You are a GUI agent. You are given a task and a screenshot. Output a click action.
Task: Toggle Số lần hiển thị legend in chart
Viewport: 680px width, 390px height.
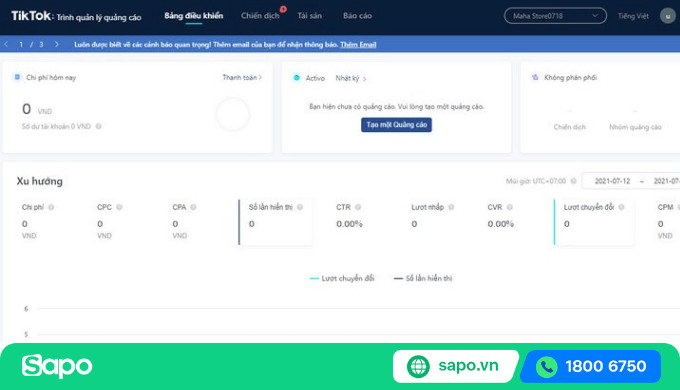423,278
